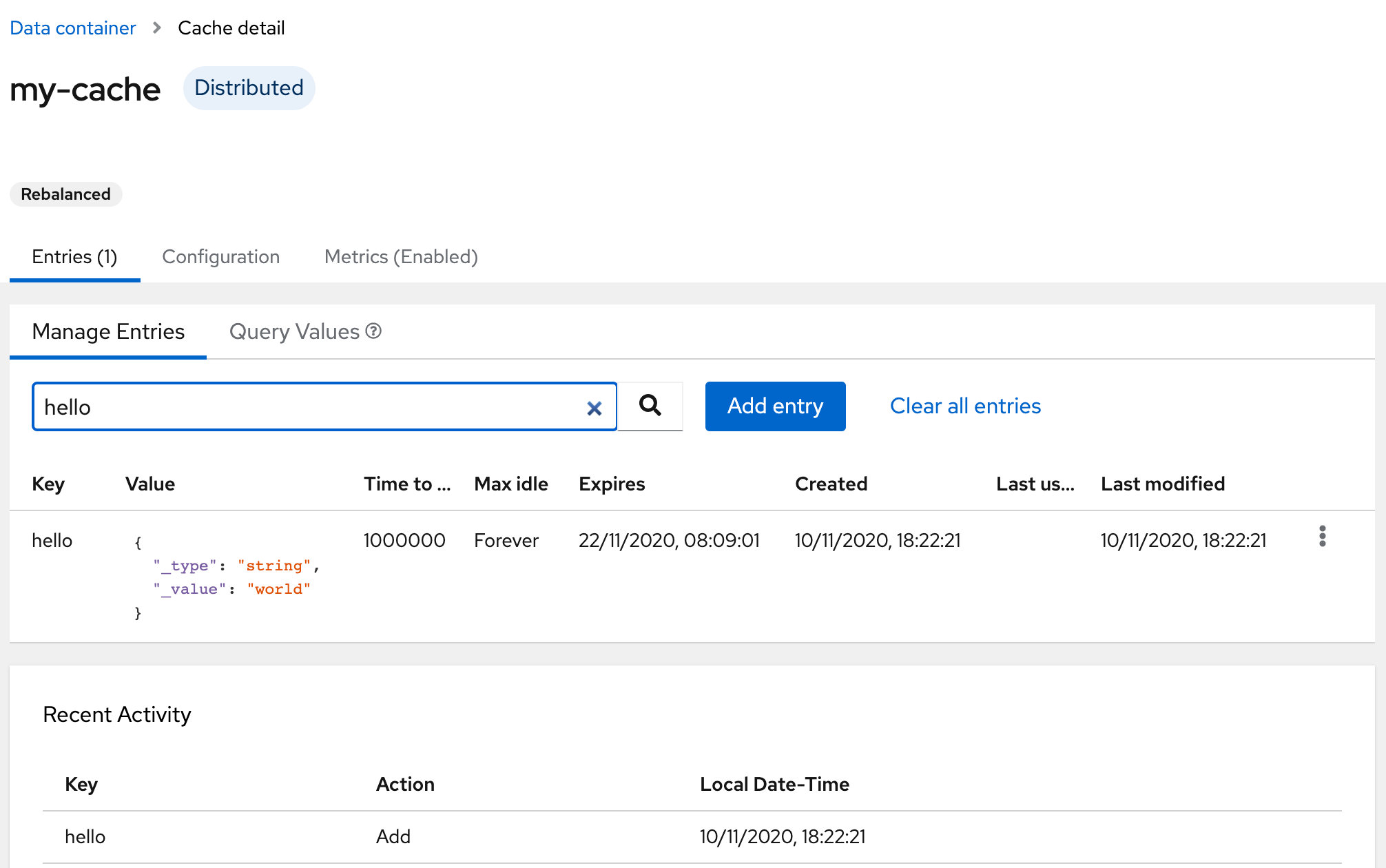The width and height of the screenshot is (1386, 868).
Task: Open the Query Values help icon
Action: (373, 331)
